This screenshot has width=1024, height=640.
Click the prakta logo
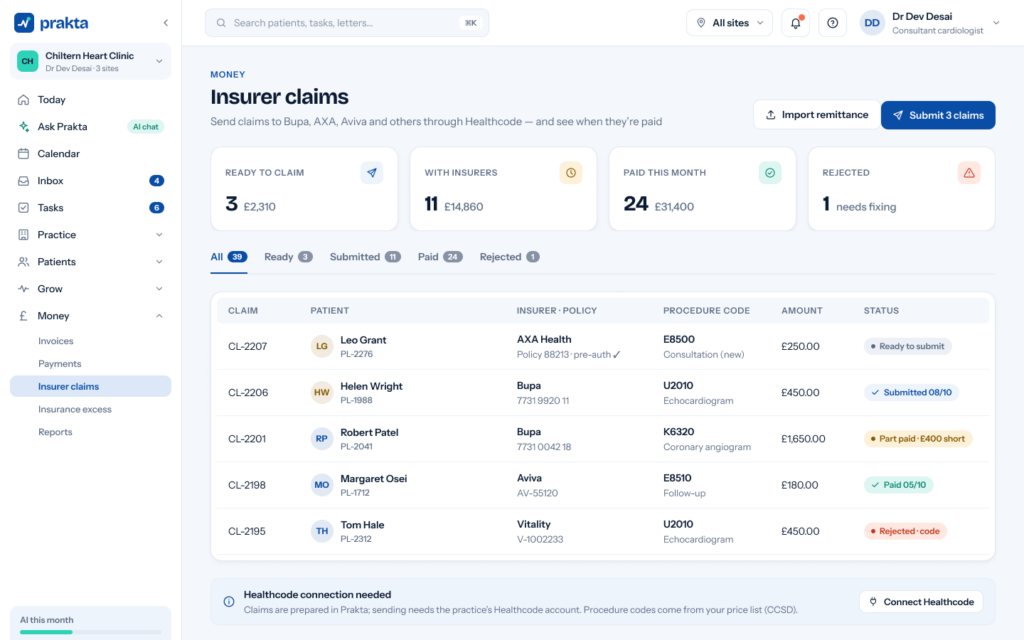[52, 23]
